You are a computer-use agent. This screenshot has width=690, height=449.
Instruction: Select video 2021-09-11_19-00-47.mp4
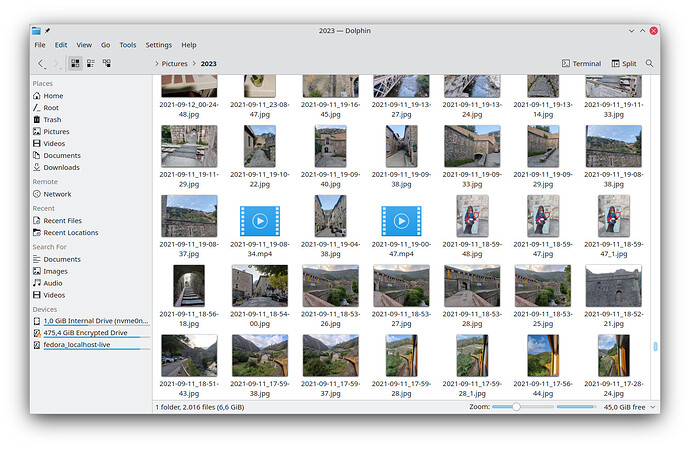401,221
